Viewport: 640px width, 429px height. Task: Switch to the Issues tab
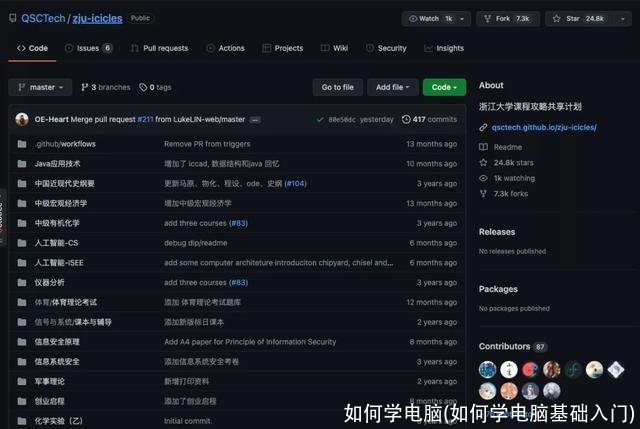coord(88,48)
